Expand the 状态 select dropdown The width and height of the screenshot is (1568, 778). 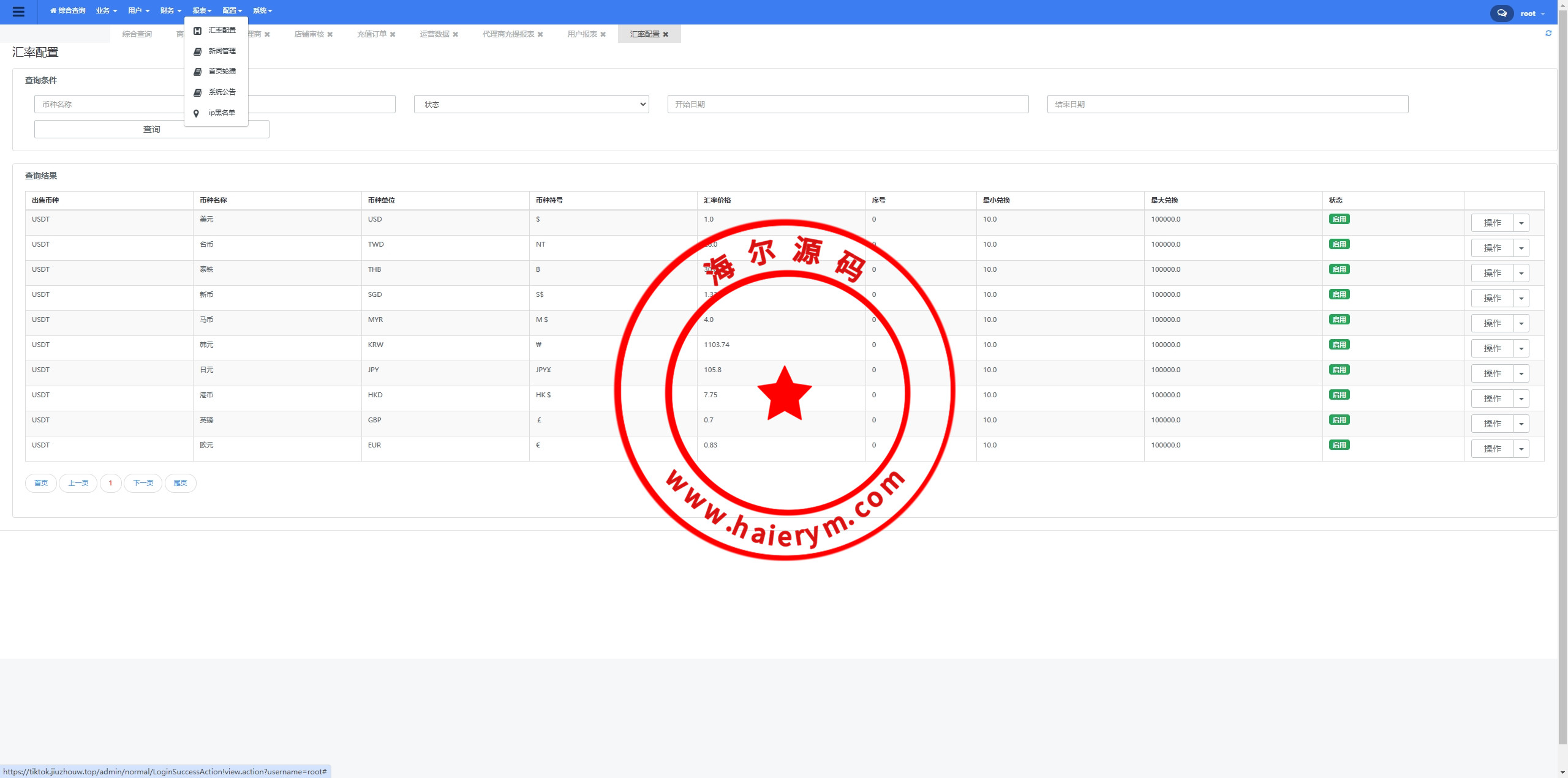point(531,104)
